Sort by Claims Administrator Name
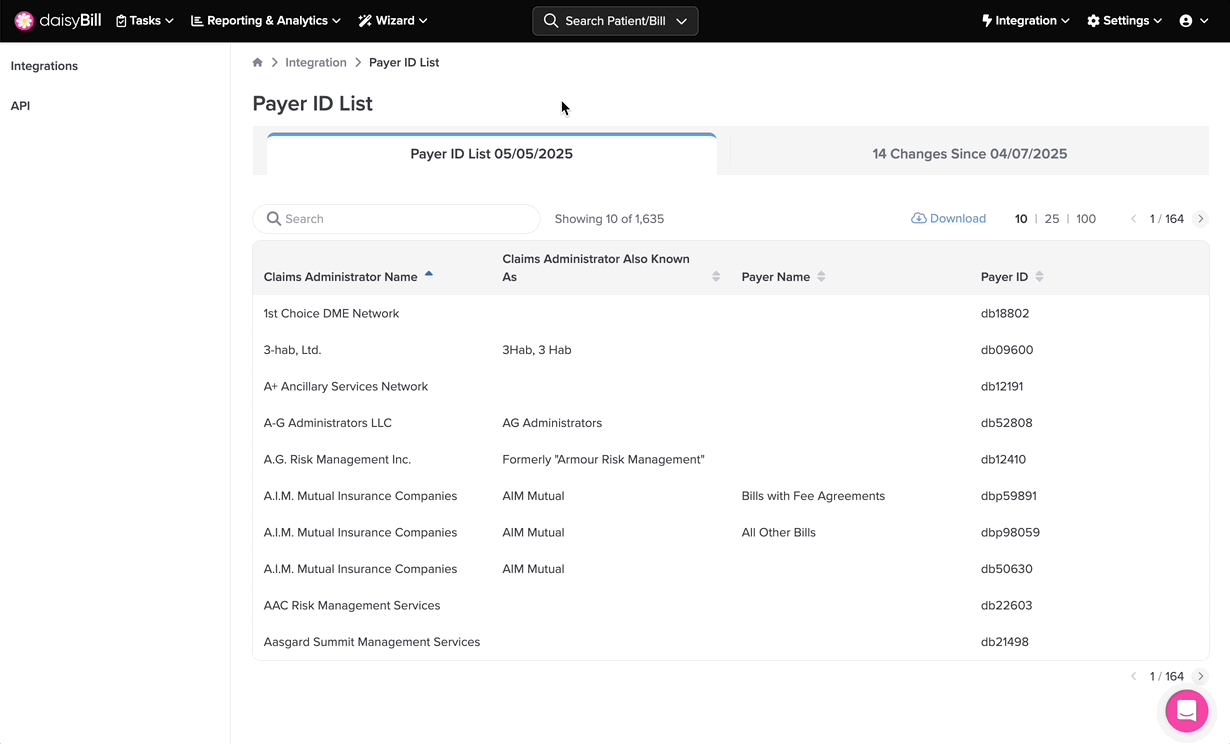 348,277
